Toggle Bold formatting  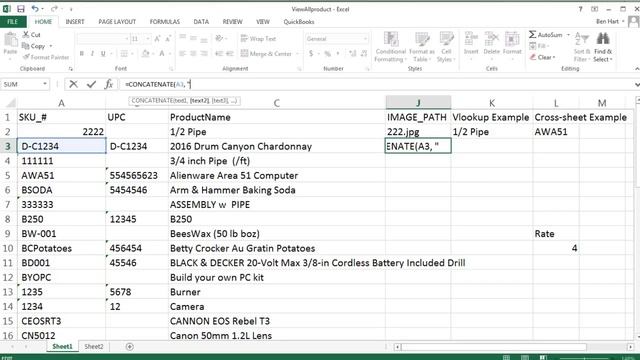[82, 53]
